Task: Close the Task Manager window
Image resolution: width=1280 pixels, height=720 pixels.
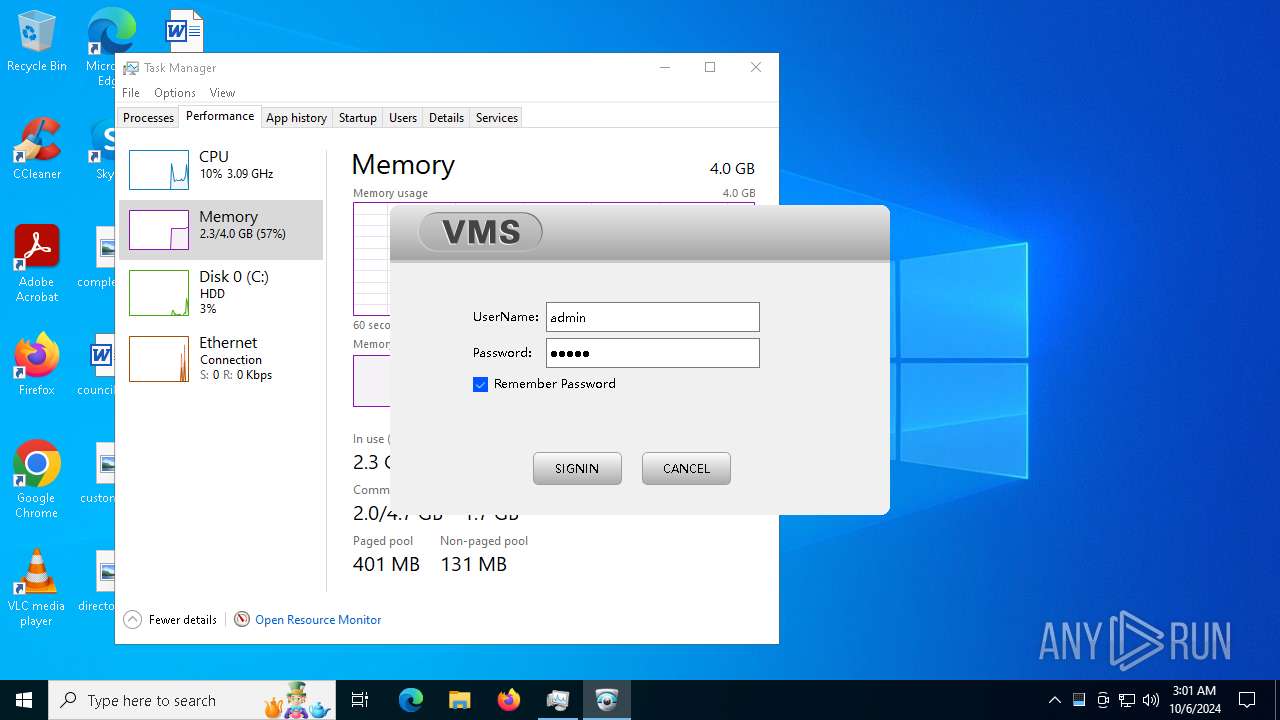Action: (x=756, y=67)
